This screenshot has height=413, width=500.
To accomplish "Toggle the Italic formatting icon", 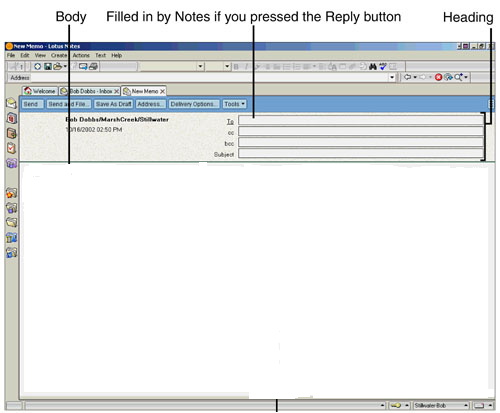I will coord(246,67).
